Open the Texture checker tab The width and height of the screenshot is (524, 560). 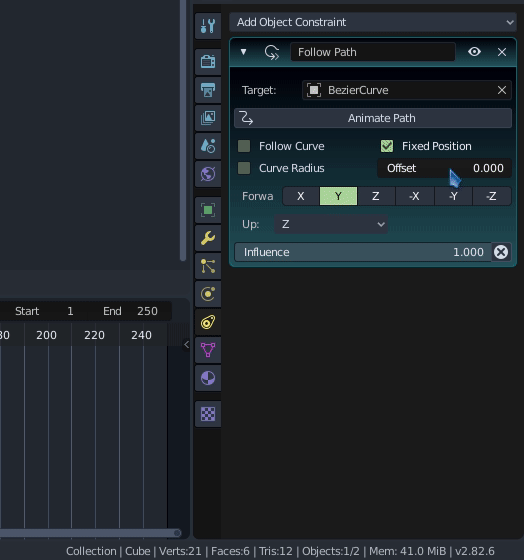click(208, 414)
